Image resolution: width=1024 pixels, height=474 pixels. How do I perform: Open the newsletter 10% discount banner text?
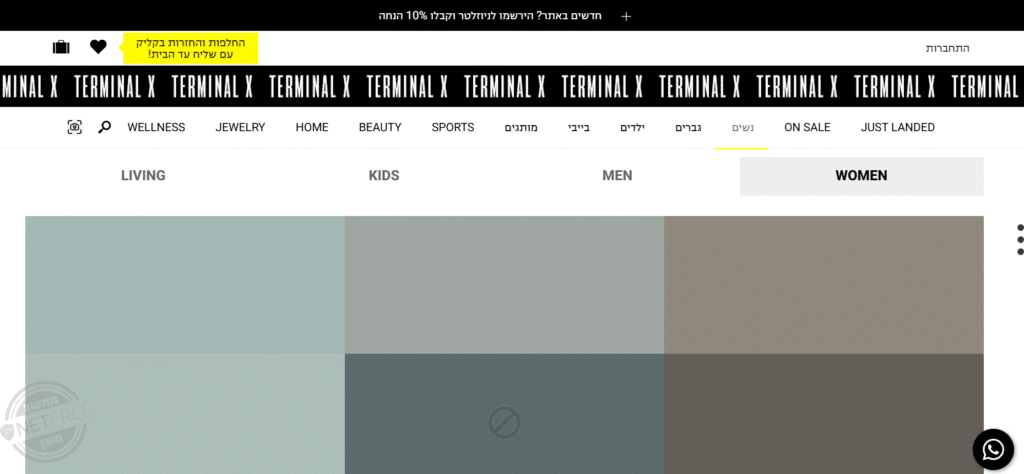click(490, 16)
